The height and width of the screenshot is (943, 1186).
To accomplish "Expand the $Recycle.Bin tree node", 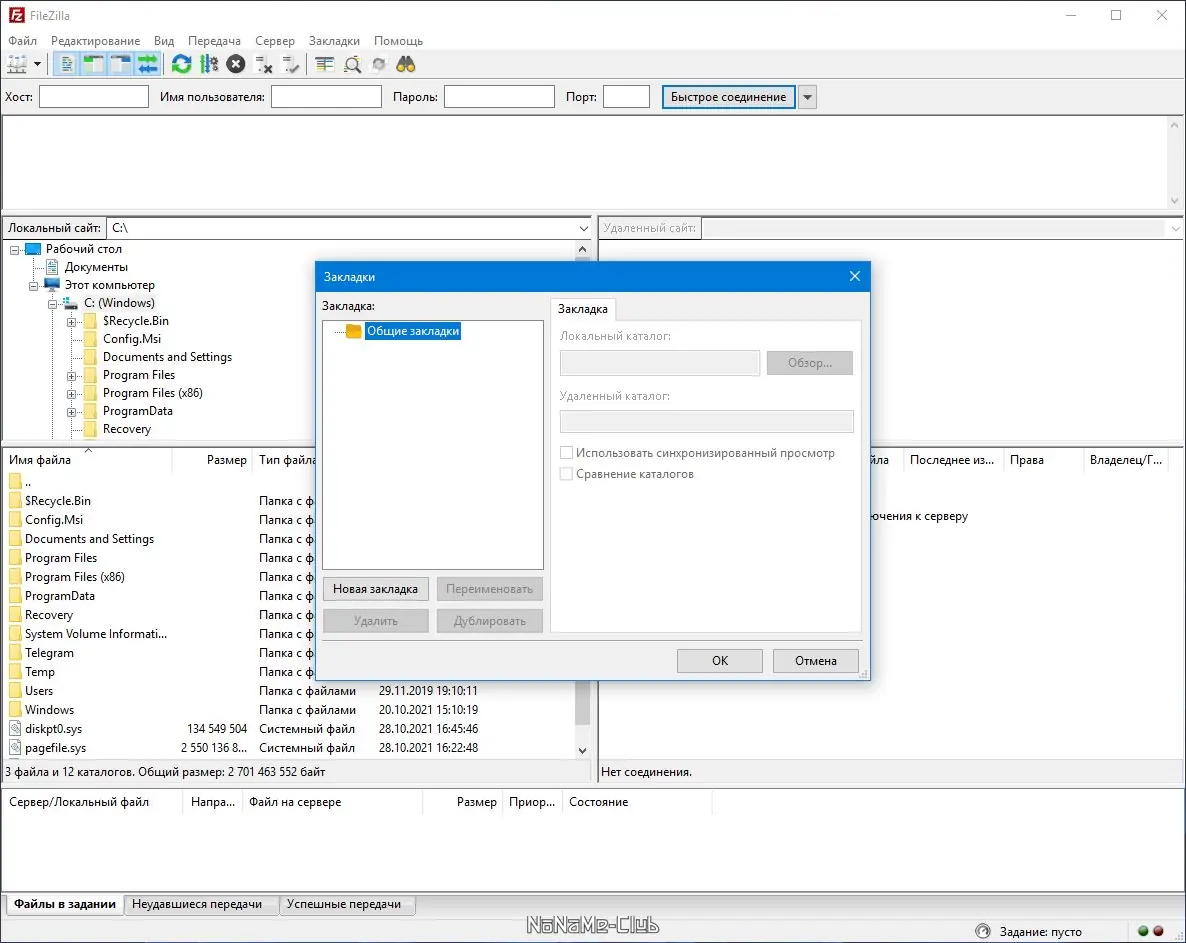I will (x=71, y=322).
